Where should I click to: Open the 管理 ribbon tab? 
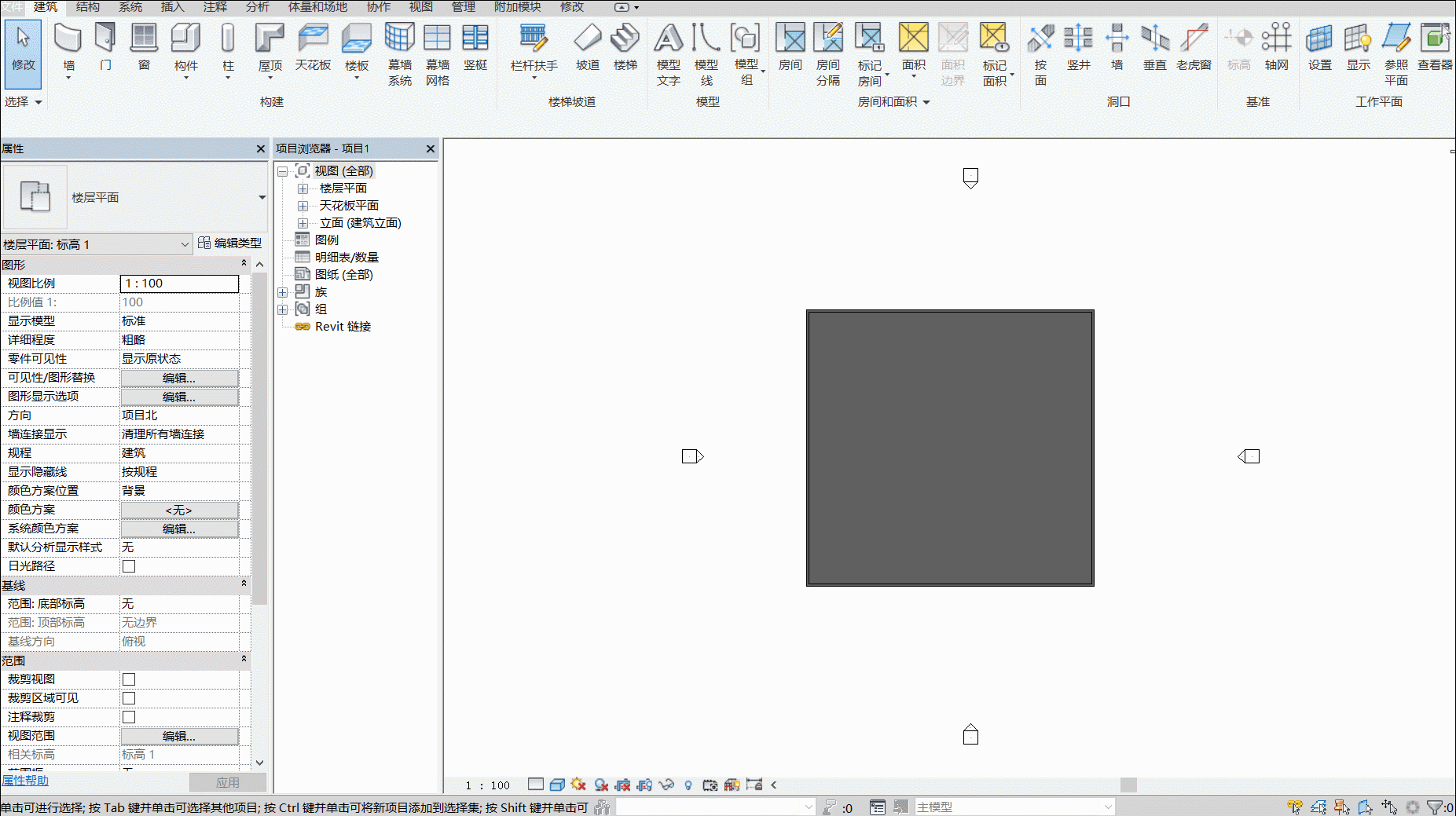coord(464,7)
